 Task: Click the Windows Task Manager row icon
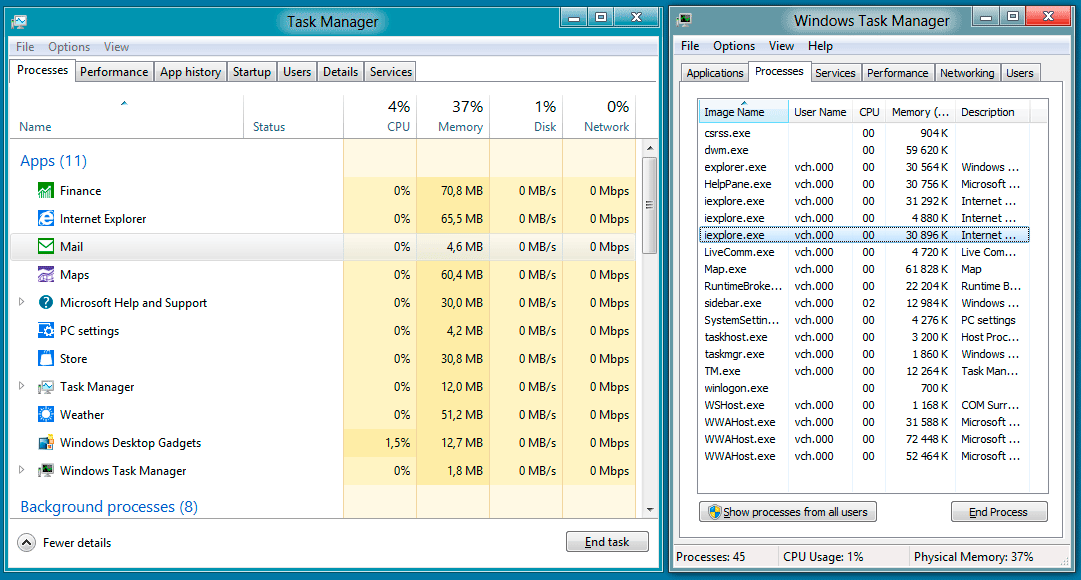[x=46, y=470]
